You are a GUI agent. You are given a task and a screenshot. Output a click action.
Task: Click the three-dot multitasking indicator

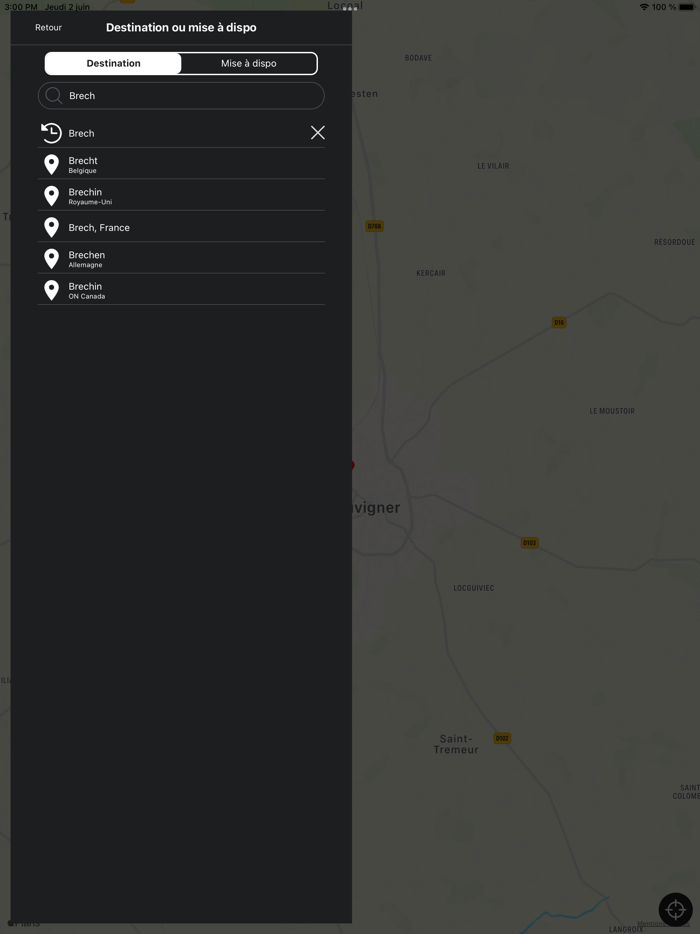pyautogui.click(x=350, y=9)
